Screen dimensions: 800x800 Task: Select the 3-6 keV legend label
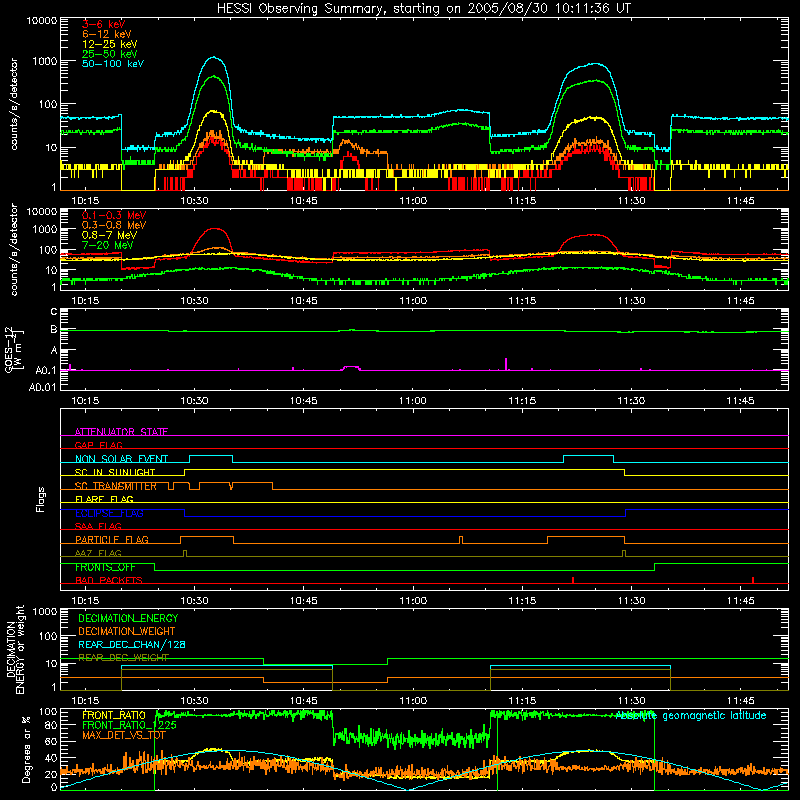pyautogui.click(x=104, y=24)
